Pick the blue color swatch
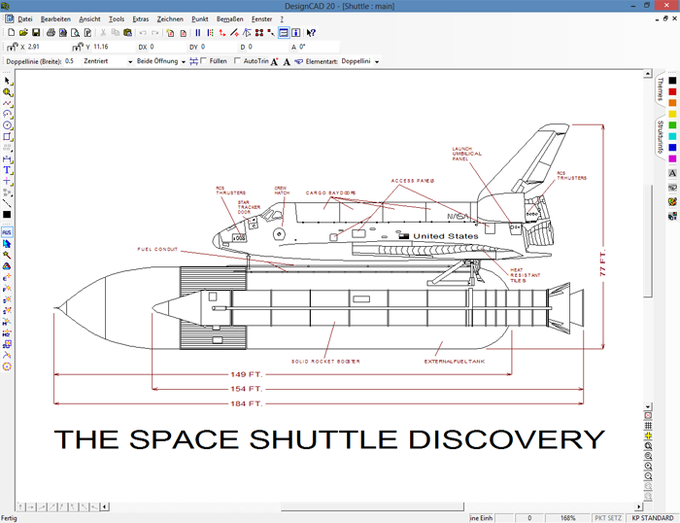This screenshot has height=523, width=680. click(672, 148)
